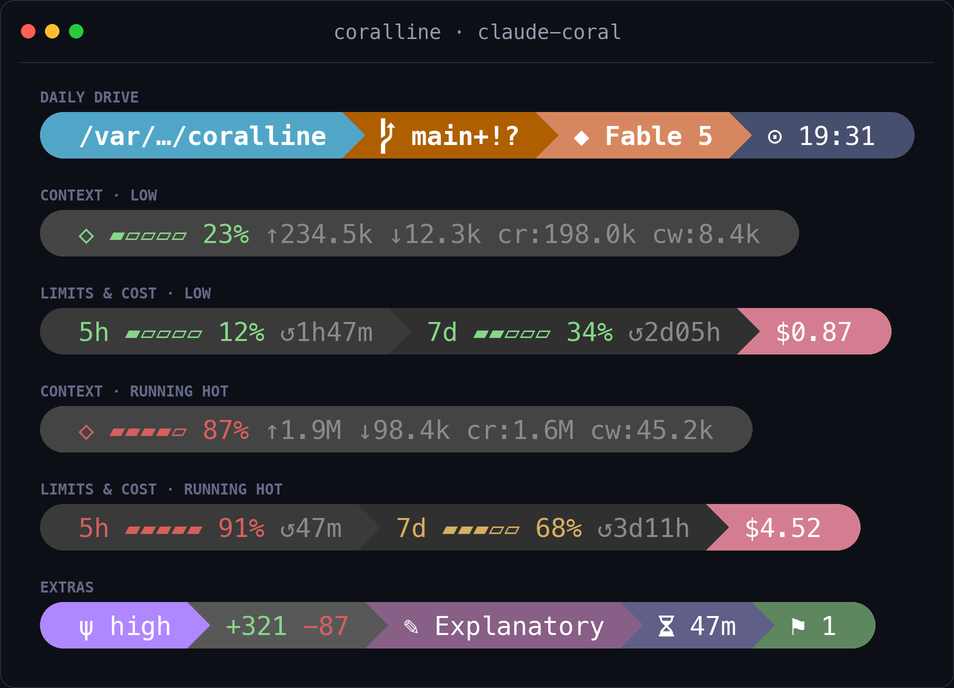
Task: Close the window with the red button
Action: pyautogui.click(x=28, y=31)
